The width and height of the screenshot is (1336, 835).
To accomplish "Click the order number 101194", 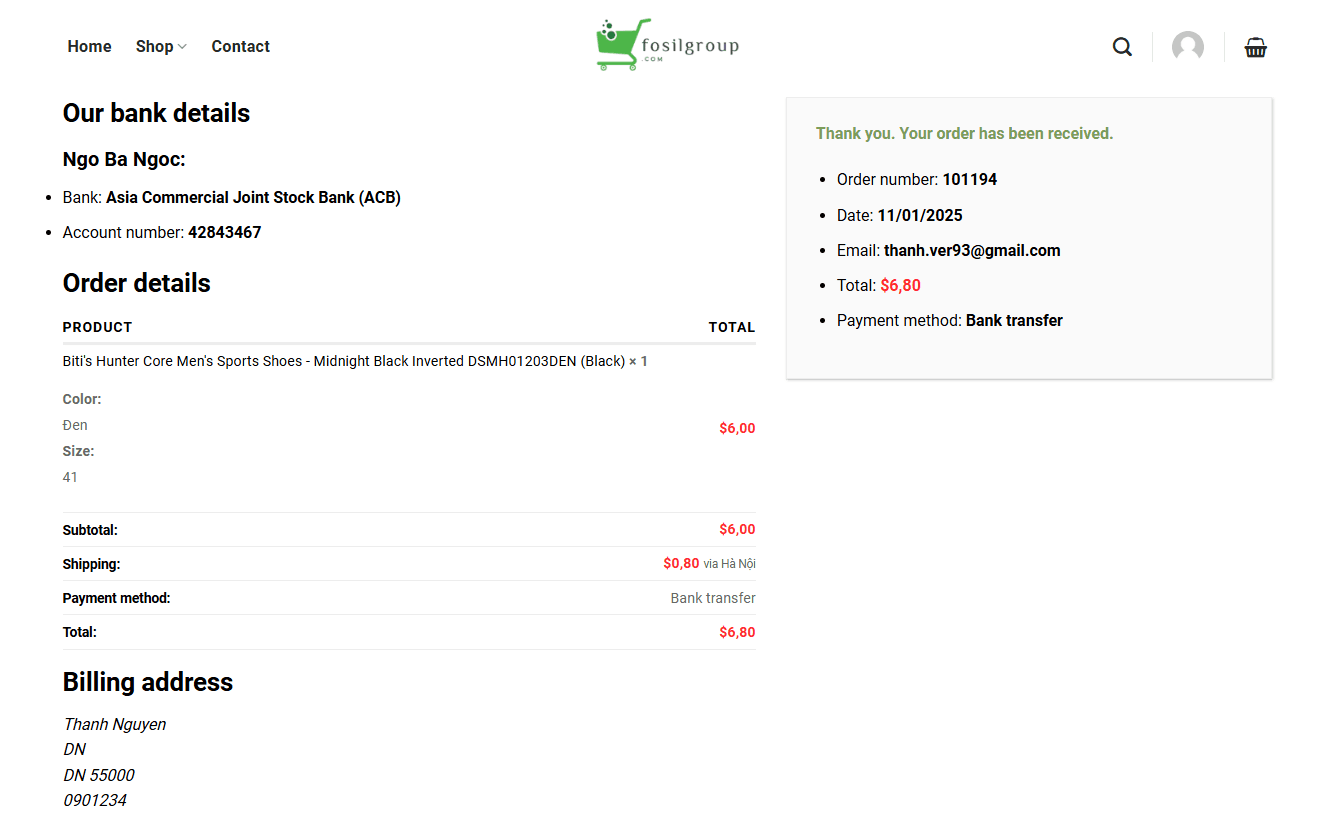I will [970, 180].
